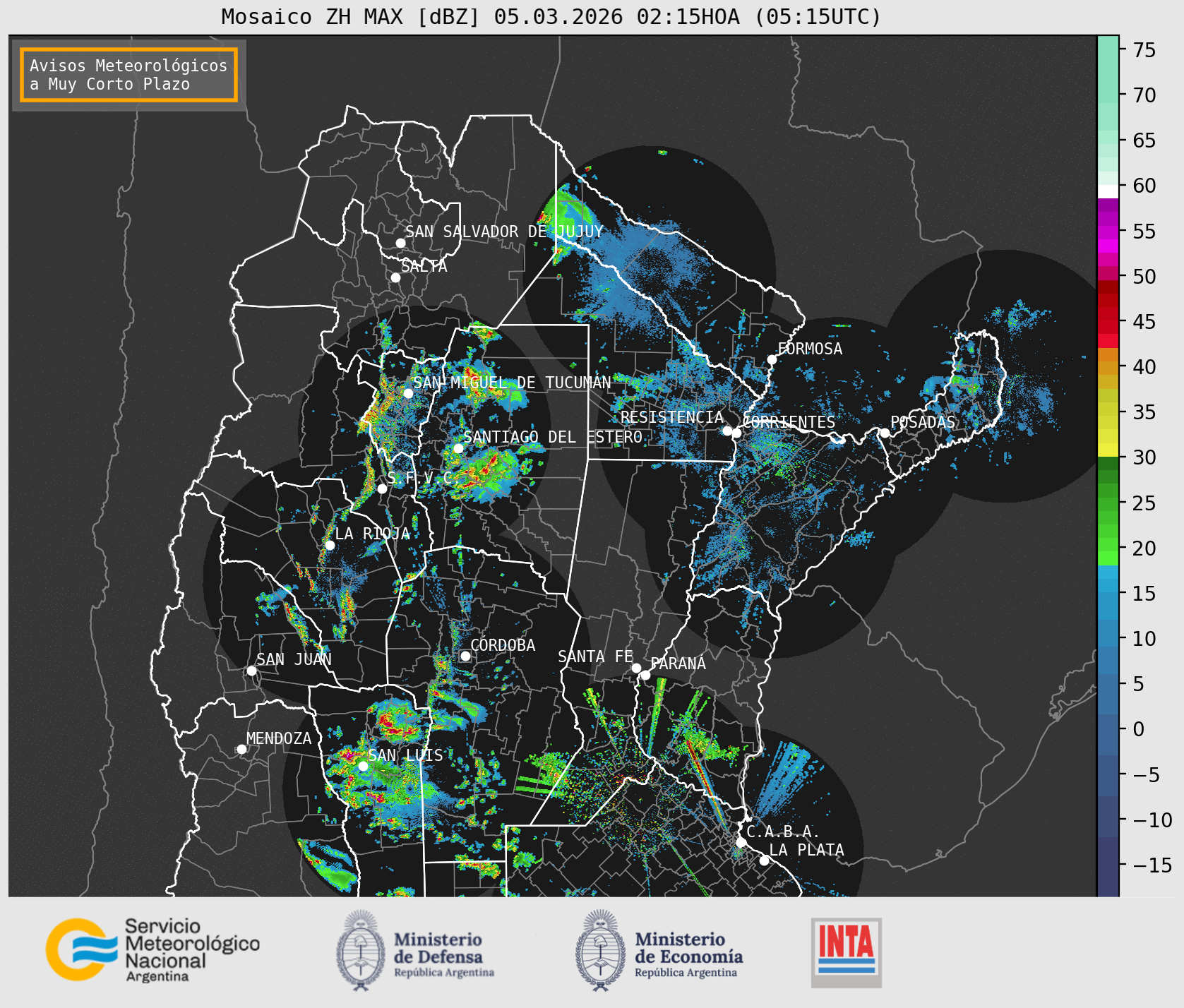Click the 20 dBZ colorbar label
The width and height of the screenshot is (1184, 1008).
coord(1144,548)
